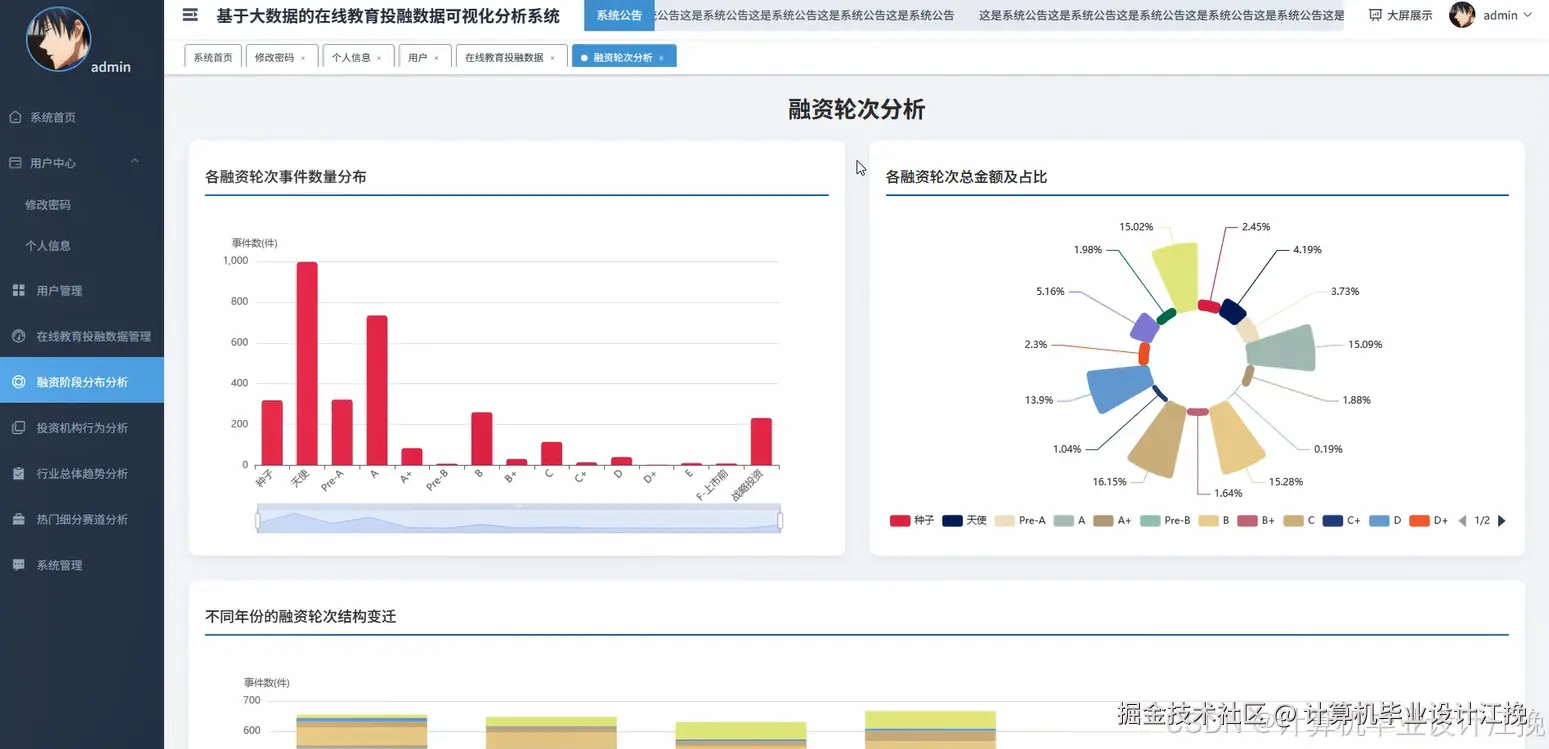
Task: Collapse the 用户中心 submenu chevron
Action: coord(135,162)
